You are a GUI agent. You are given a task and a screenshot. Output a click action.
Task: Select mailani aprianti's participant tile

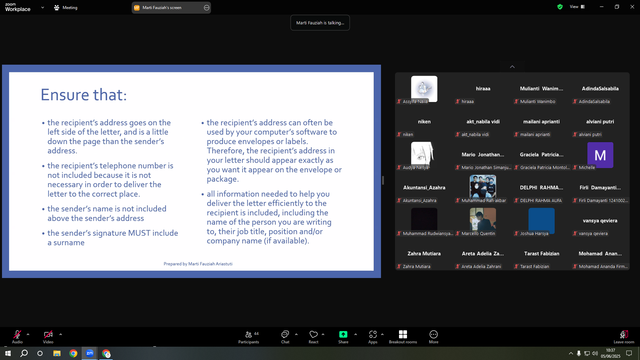pyautogui.click(x=541, y=122)
